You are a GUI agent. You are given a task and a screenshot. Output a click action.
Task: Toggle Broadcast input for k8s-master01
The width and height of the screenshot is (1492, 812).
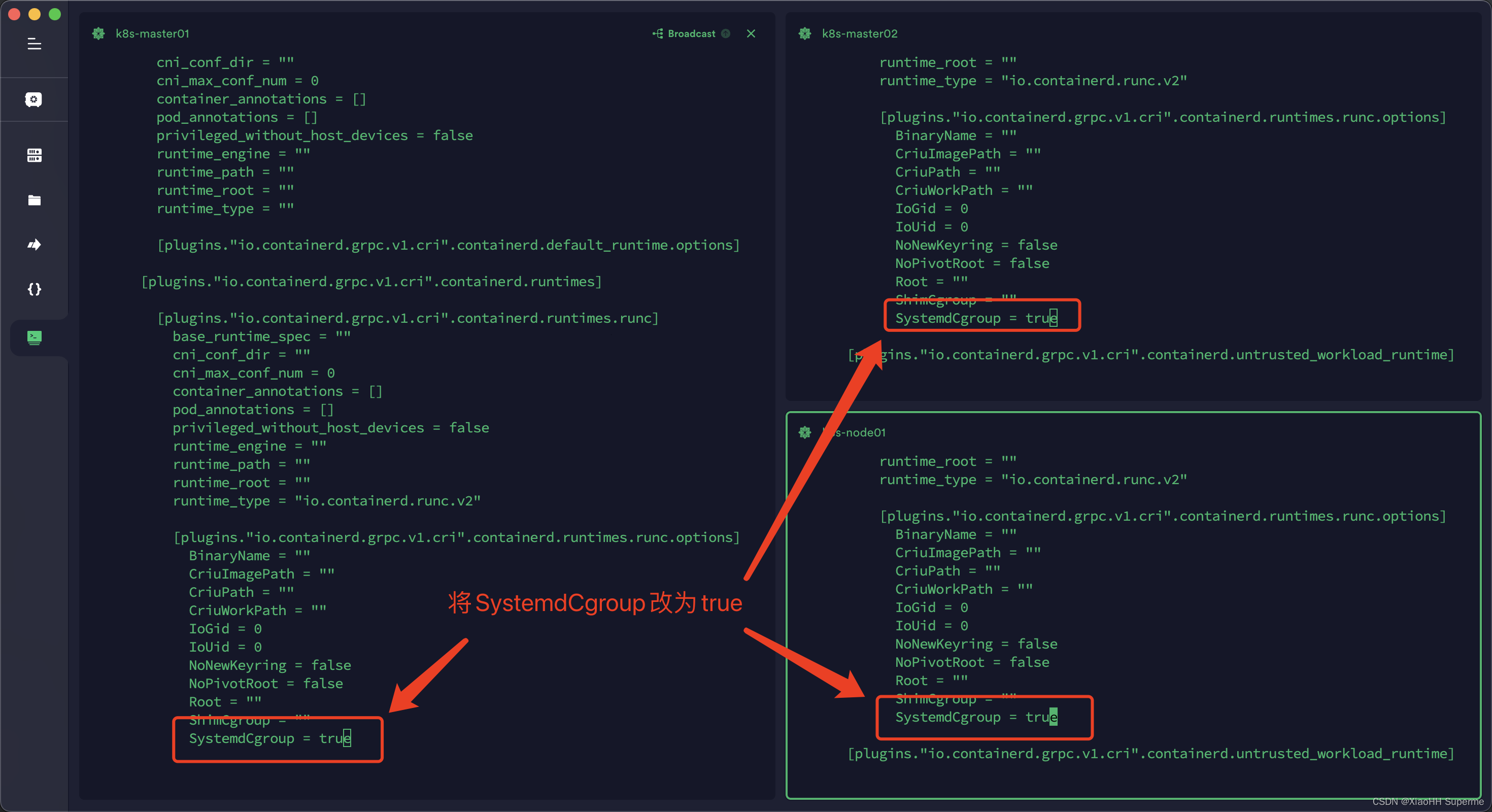click(685, 33)
